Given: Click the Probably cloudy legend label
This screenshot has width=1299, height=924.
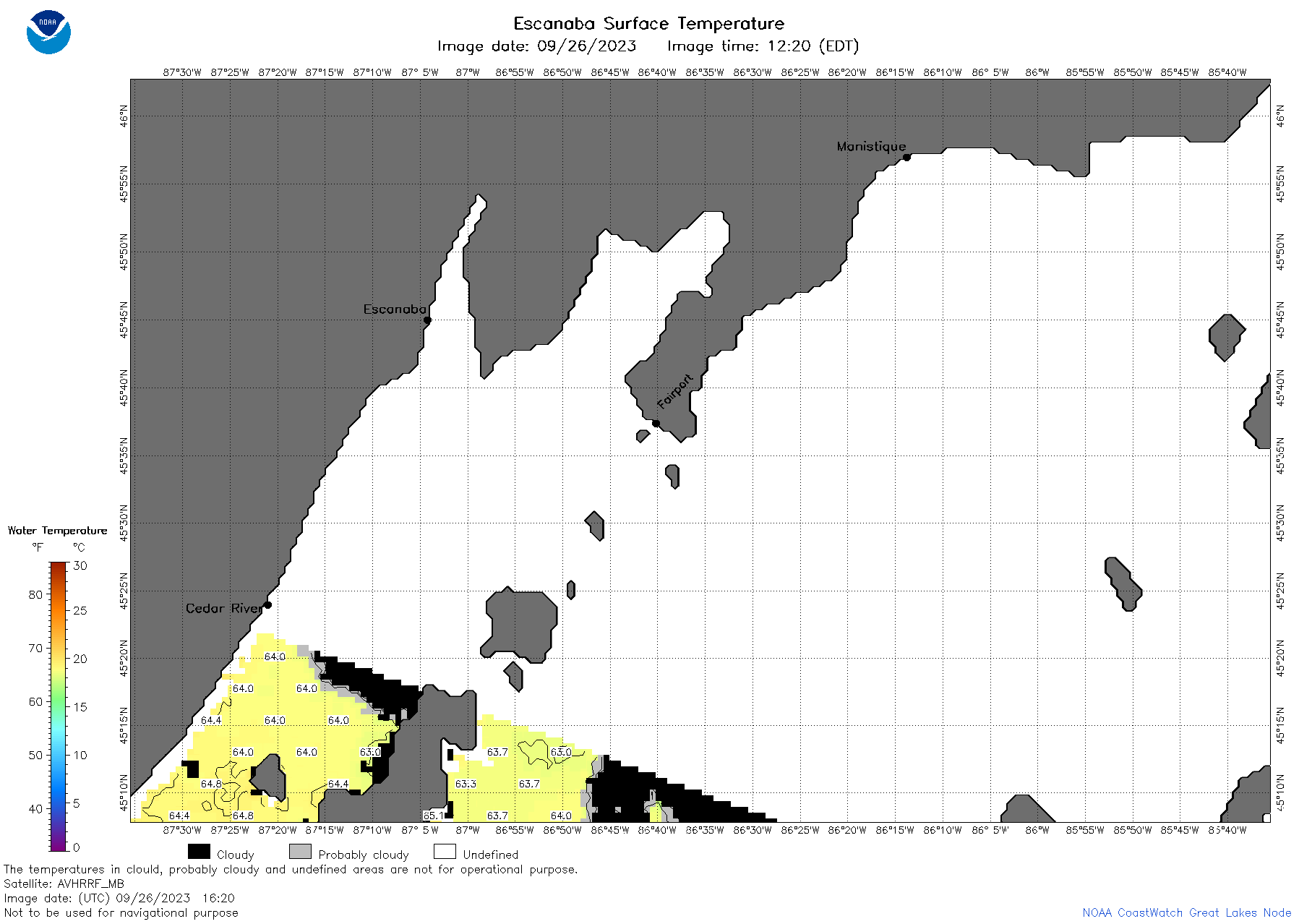Looking at the screenshot, I should tap(364, 855).
